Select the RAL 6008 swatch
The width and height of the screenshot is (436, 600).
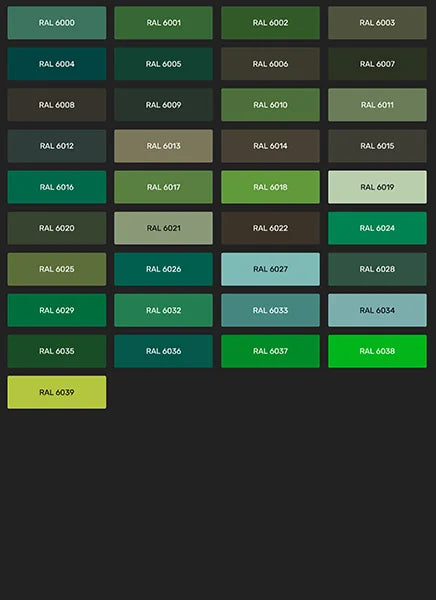57,105
